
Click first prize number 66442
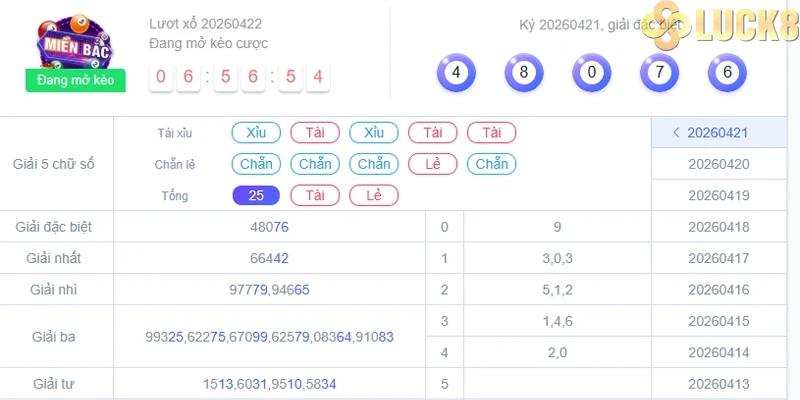tap(269, 258)
